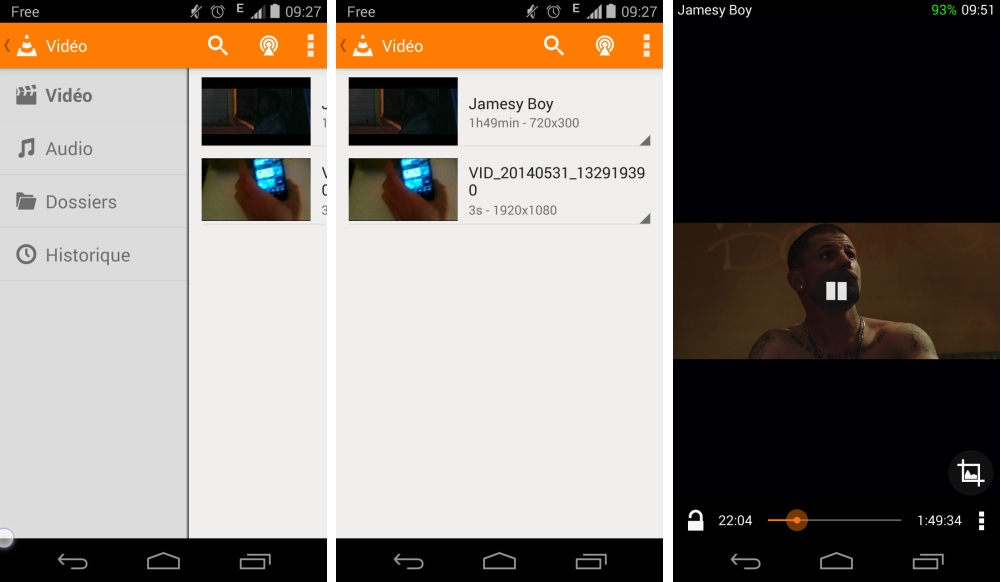Viewport: 1001px width, 582px height.
Task: Open the network stream icon in middle toolbar
Action: (x=604, y=46)
